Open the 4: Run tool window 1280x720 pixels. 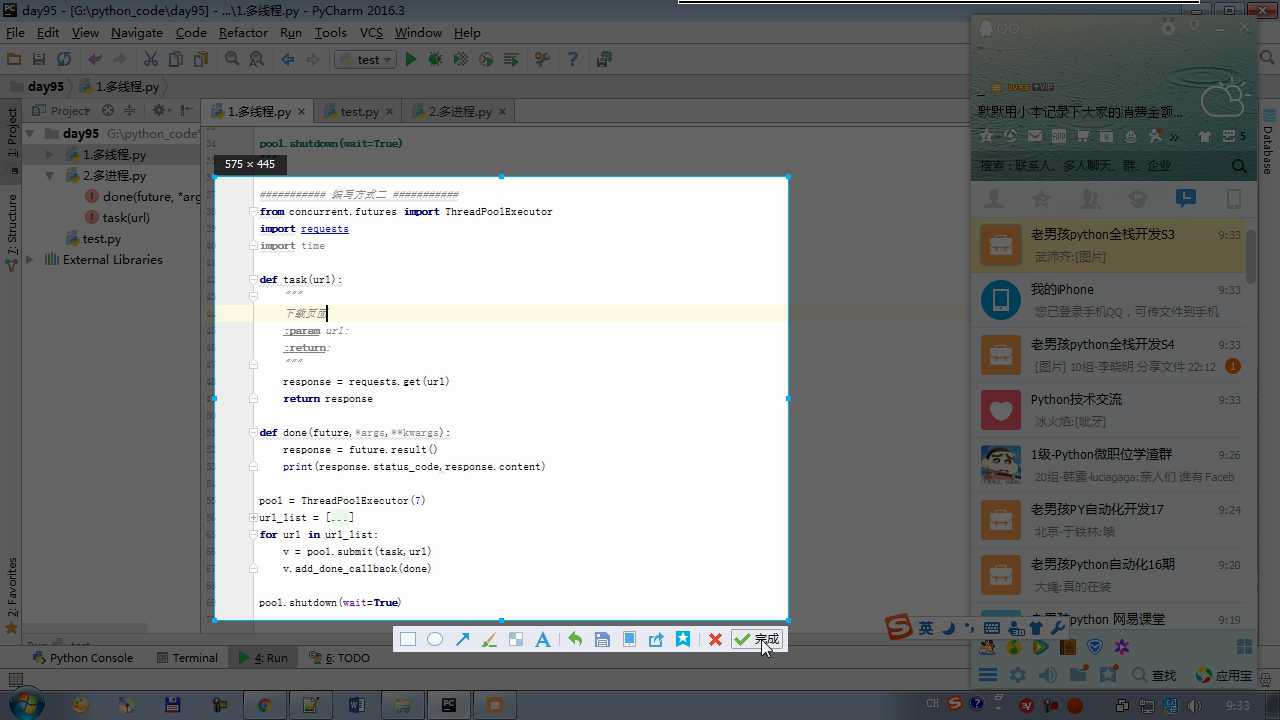pos(263,658)
